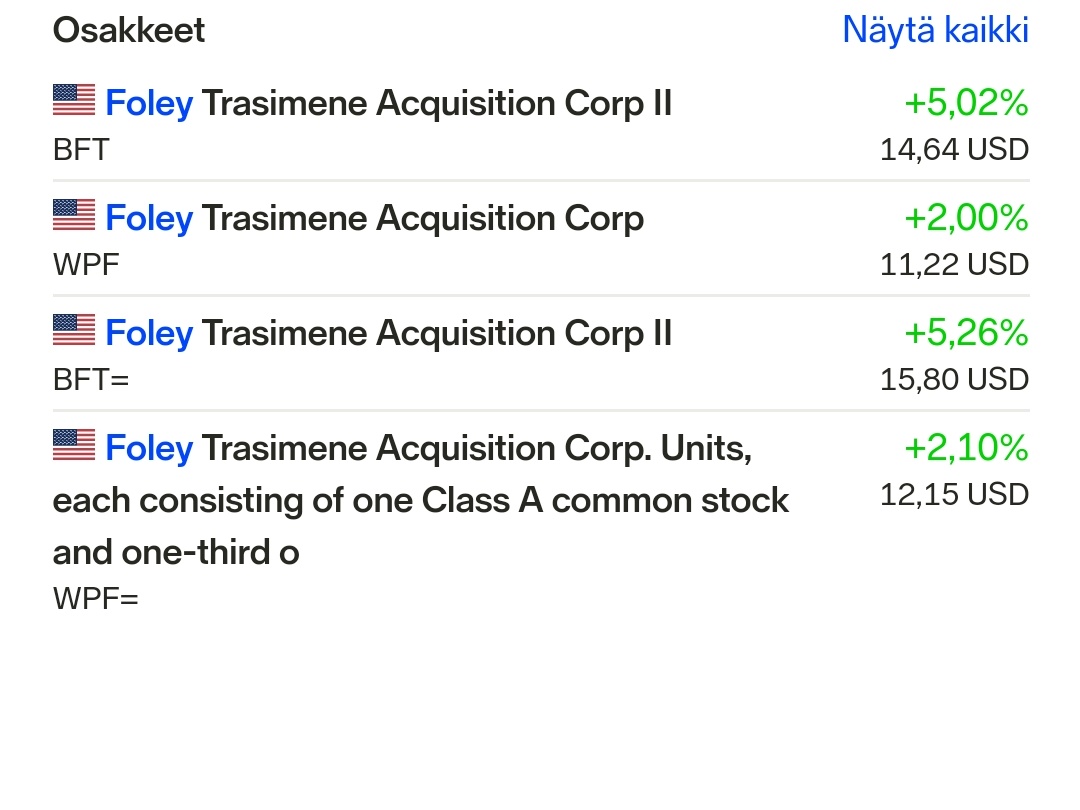This screenshot has height=810, width=1080.
Task: Open Foley Trasimene Acquisition Corp II priced 15,80 USD
Action: coord(388,333)
